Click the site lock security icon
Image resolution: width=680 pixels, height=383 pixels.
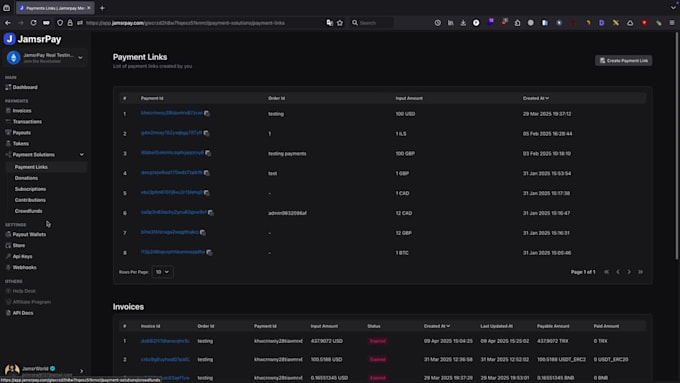point(70,23)
